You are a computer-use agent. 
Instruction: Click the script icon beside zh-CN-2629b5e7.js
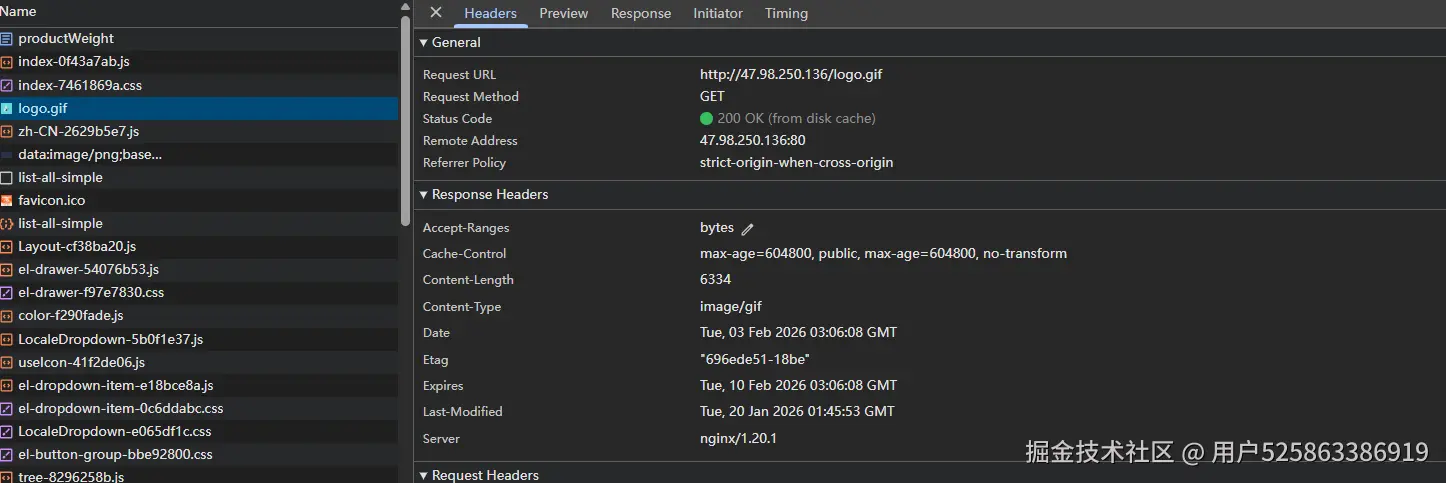click(x=7, y=131)
